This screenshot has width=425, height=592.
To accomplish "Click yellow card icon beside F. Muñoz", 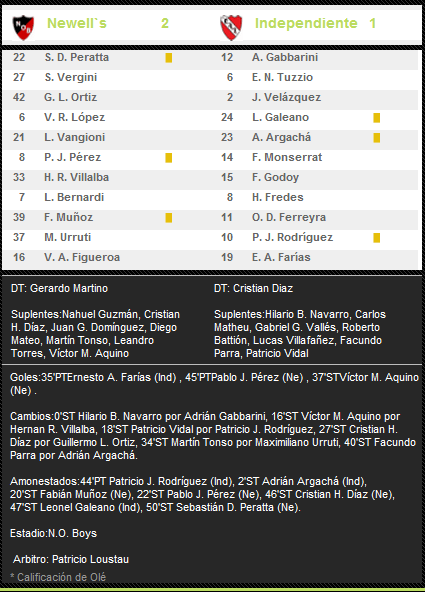I will coord(169,218).
